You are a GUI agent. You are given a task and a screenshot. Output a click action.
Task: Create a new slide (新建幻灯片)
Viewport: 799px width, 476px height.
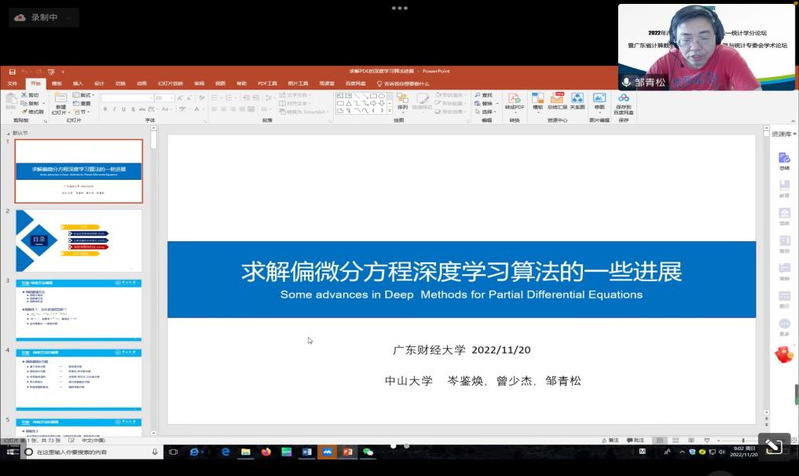pyautogui.click(x=60, y=103)
